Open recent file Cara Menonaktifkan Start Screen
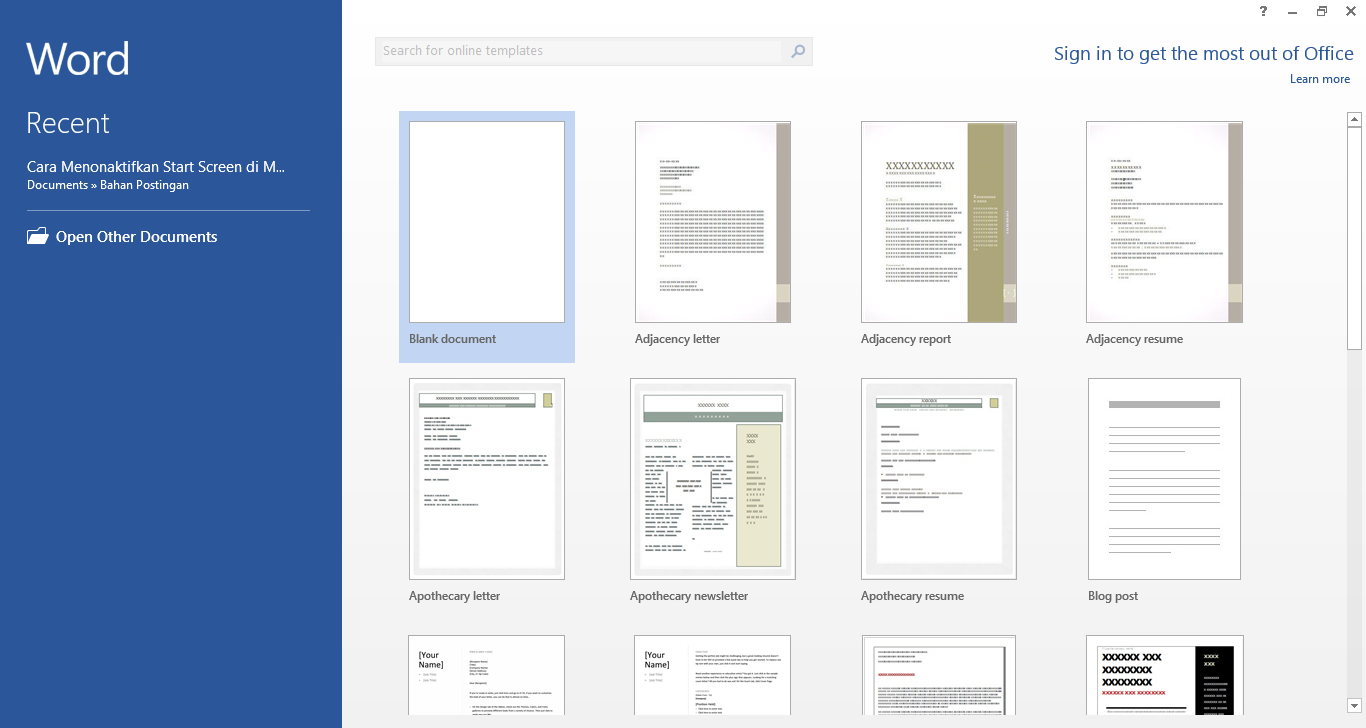The height and width of the screenshot is (728, 1366). [x=156, y=167]
